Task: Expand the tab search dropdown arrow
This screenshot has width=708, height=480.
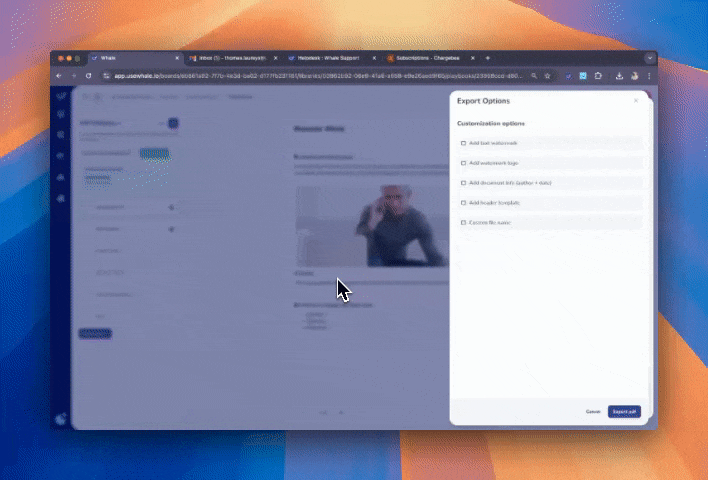Action: (650, 58)
